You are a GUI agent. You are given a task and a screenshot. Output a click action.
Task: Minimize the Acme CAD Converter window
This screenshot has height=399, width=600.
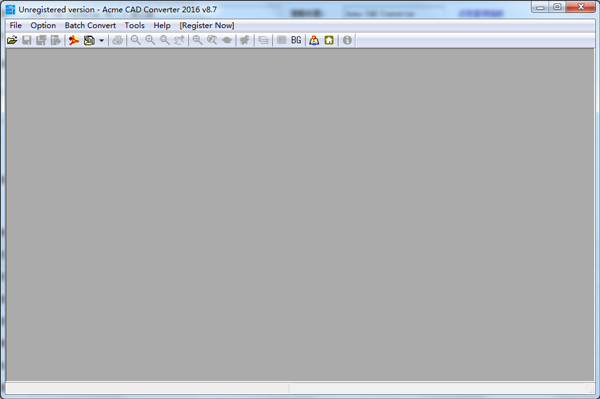(x=540, y=7)
